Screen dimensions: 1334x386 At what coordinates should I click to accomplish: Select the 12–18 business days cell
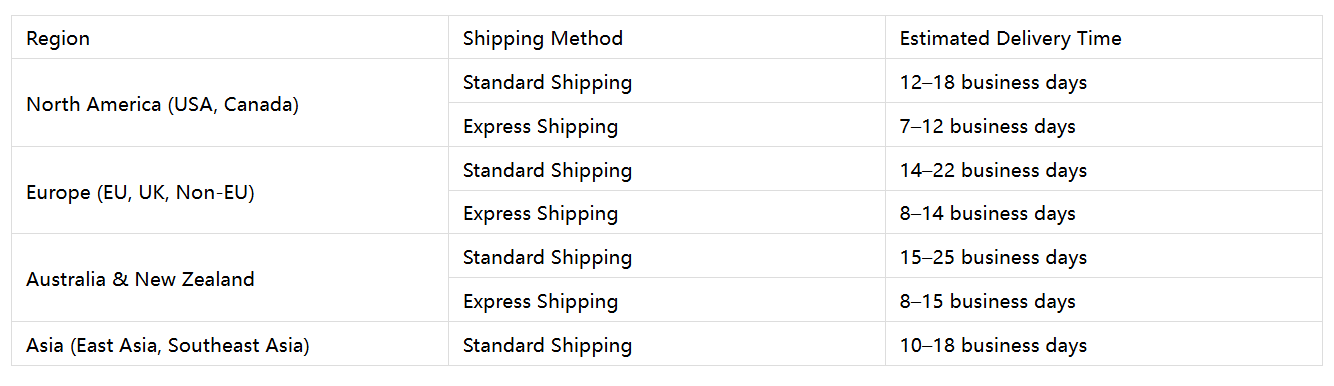point(1104,82)
